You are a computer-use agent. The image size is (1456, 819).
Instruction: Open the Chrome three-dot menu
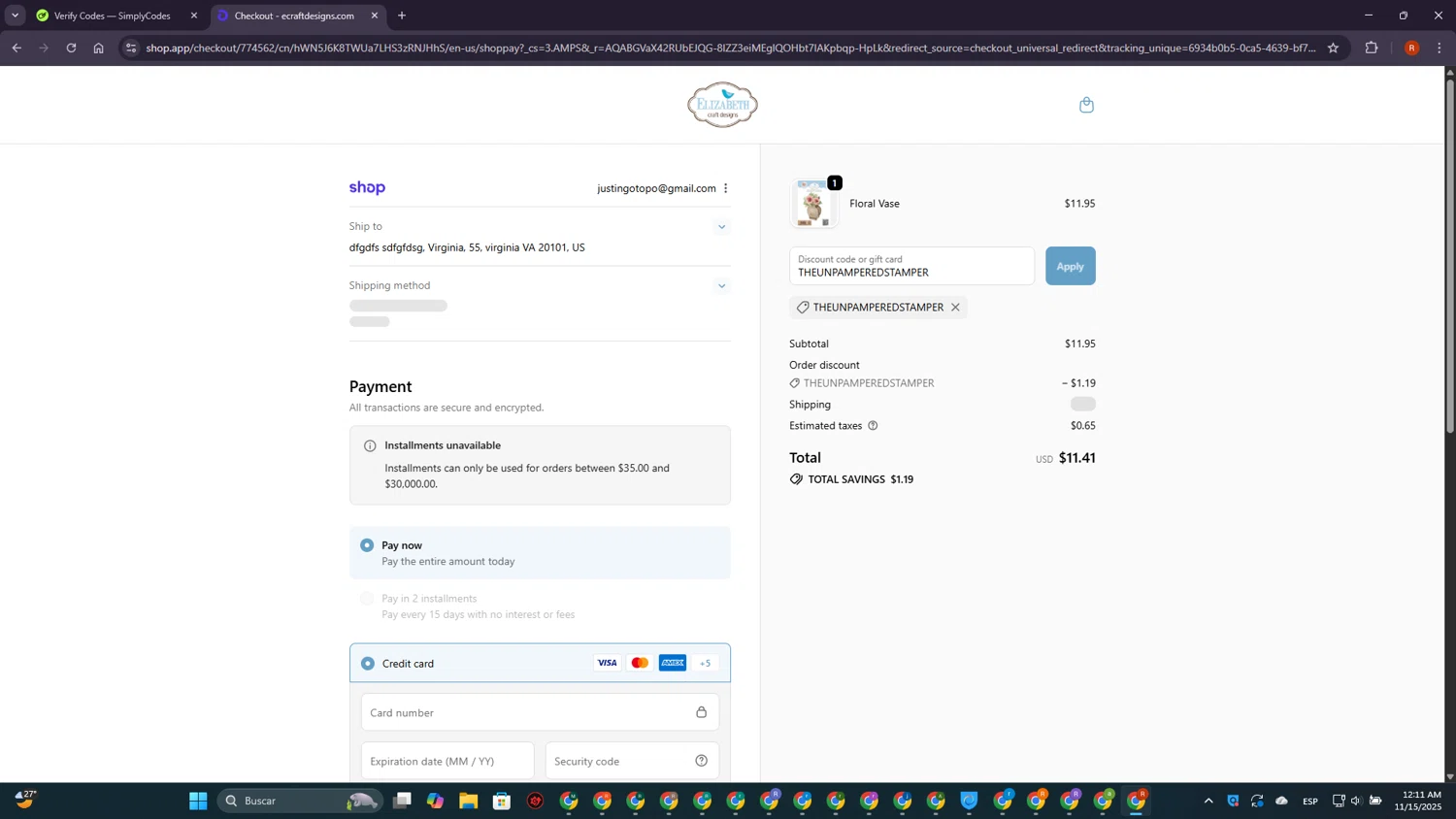click(x=1439, y=48)
